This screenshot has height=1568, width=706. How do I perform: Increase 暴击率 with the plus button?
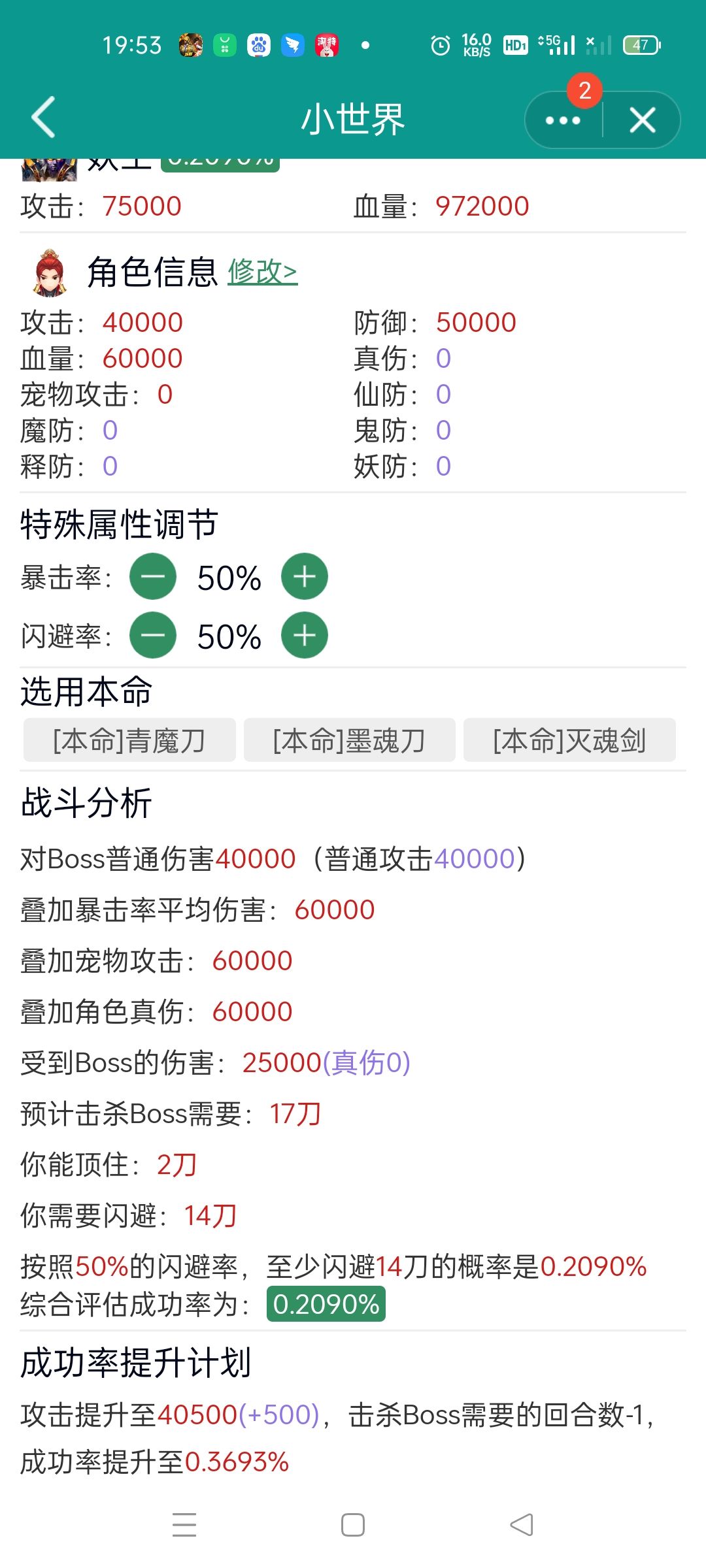coord(305,577)
